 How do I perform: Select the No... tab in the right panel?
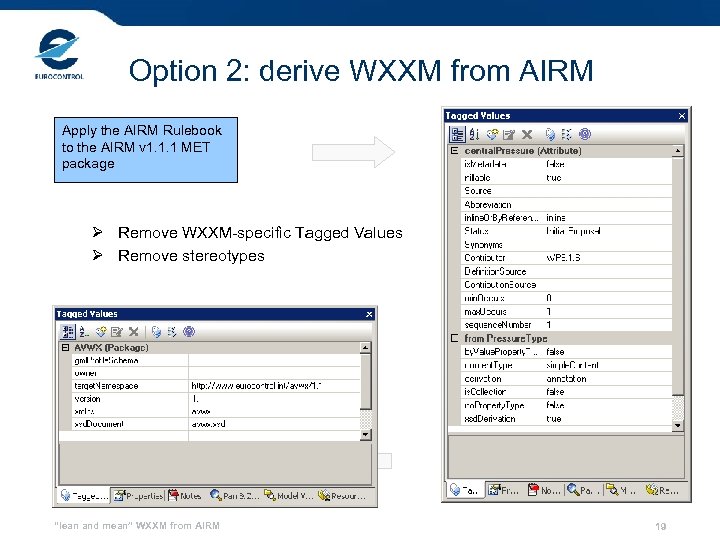click(x=544, y=490)
